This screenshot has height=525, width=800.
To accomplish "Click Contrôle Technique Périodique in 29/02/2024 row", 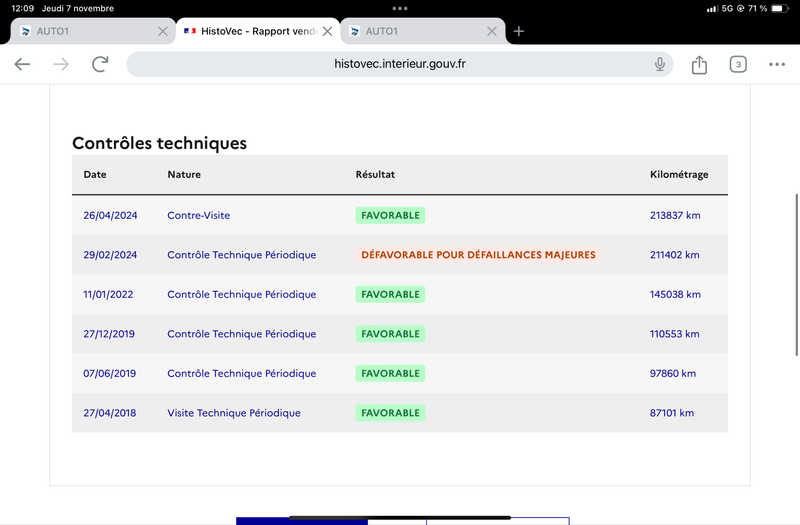I will tap(242, 255).
